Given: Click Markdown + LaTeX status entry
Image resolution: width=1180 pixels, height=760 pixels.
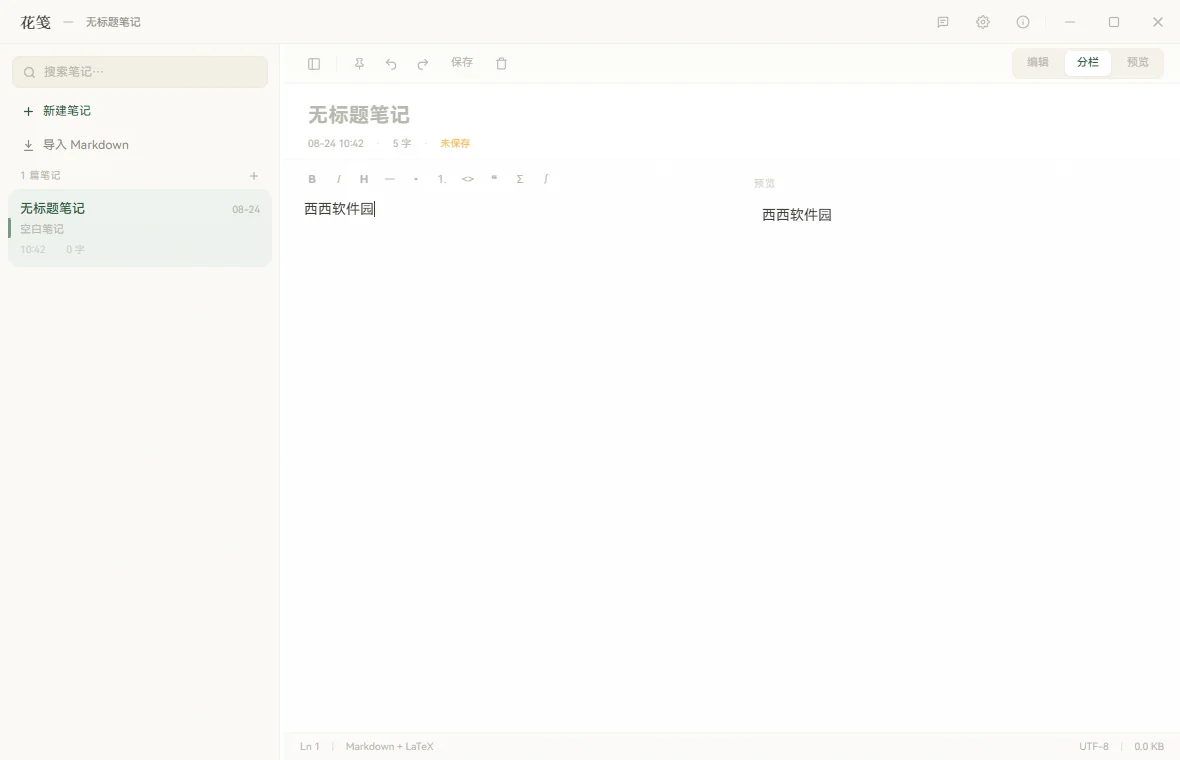Looking at the screenshot, I should (390, 746).
